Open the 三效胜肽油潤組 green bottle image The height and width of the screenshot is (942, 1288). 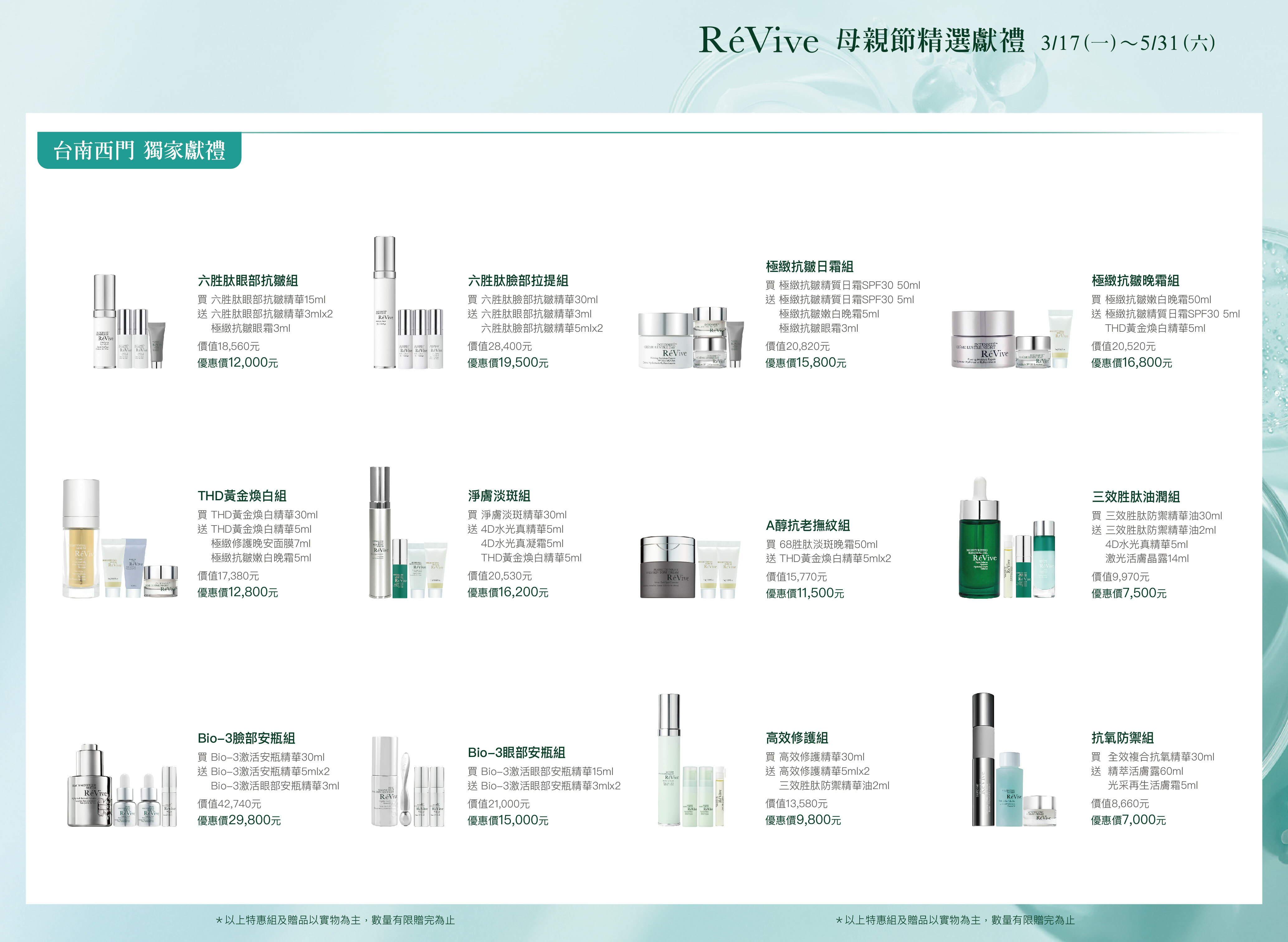point(980,538)
